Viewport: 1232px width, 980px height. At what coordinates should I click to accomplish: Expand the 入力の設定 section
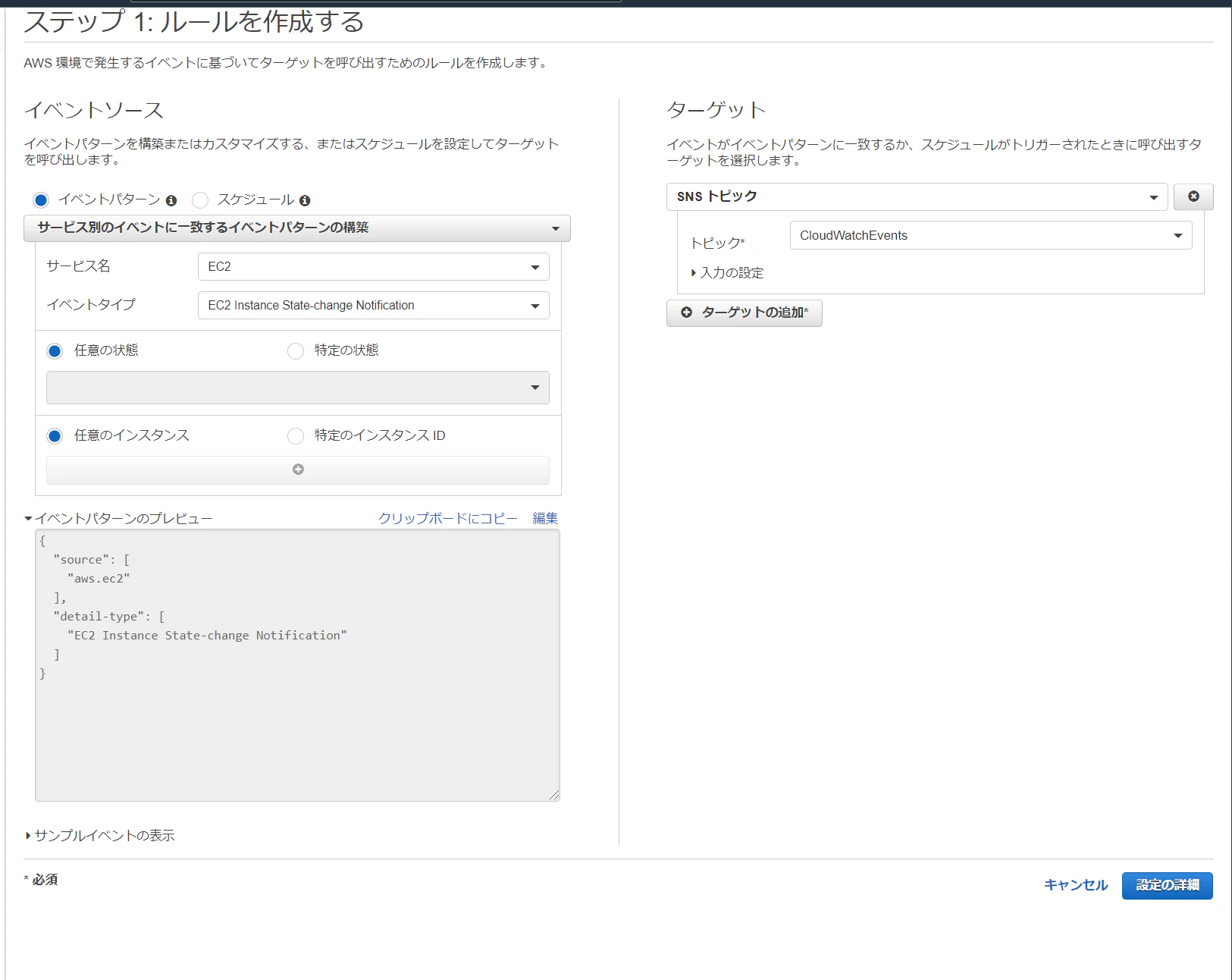tap(727, 273)
